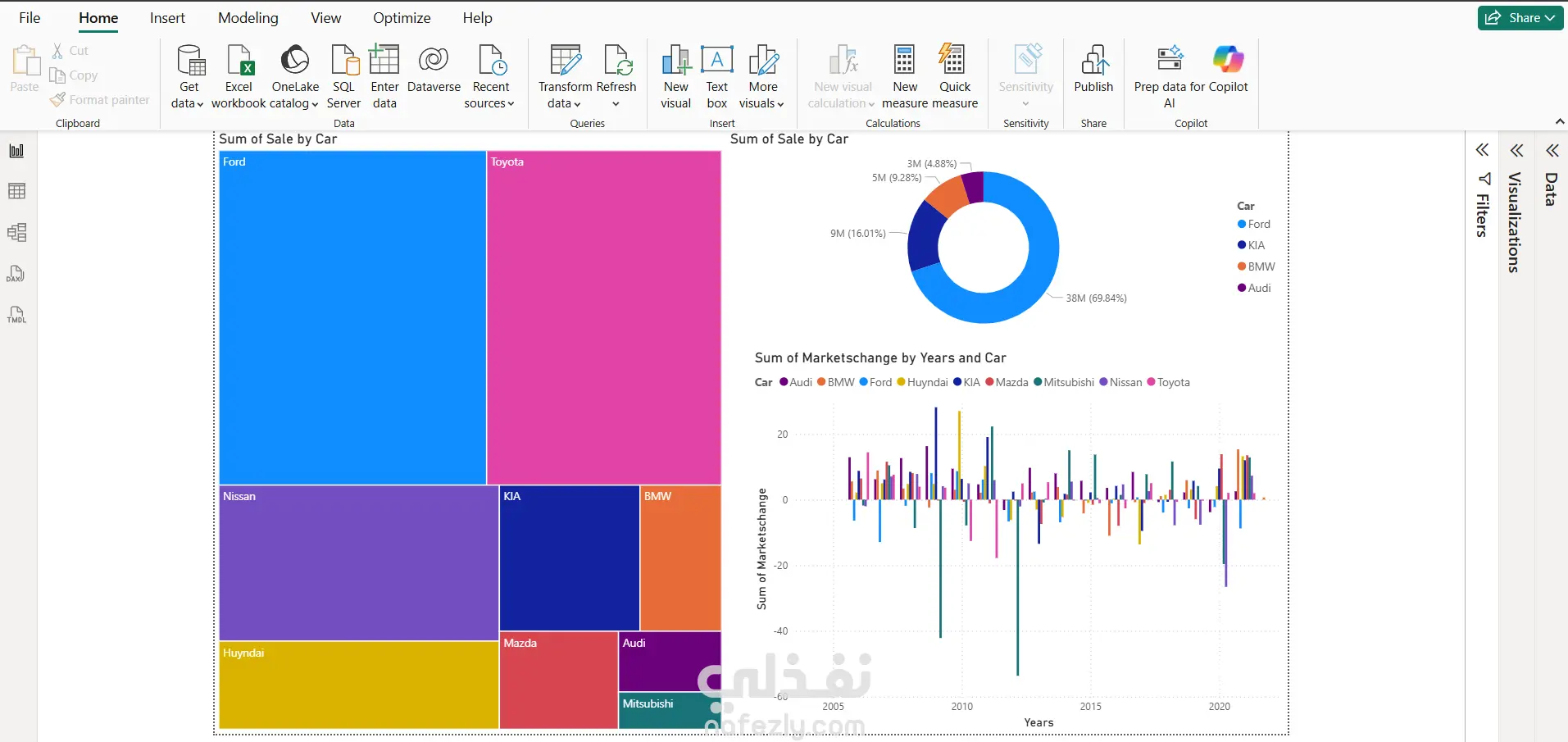Click the Ford legend swatch in donut chart
The image size is (1568, 742).
pyautogui.click(x=1242, y=224)
